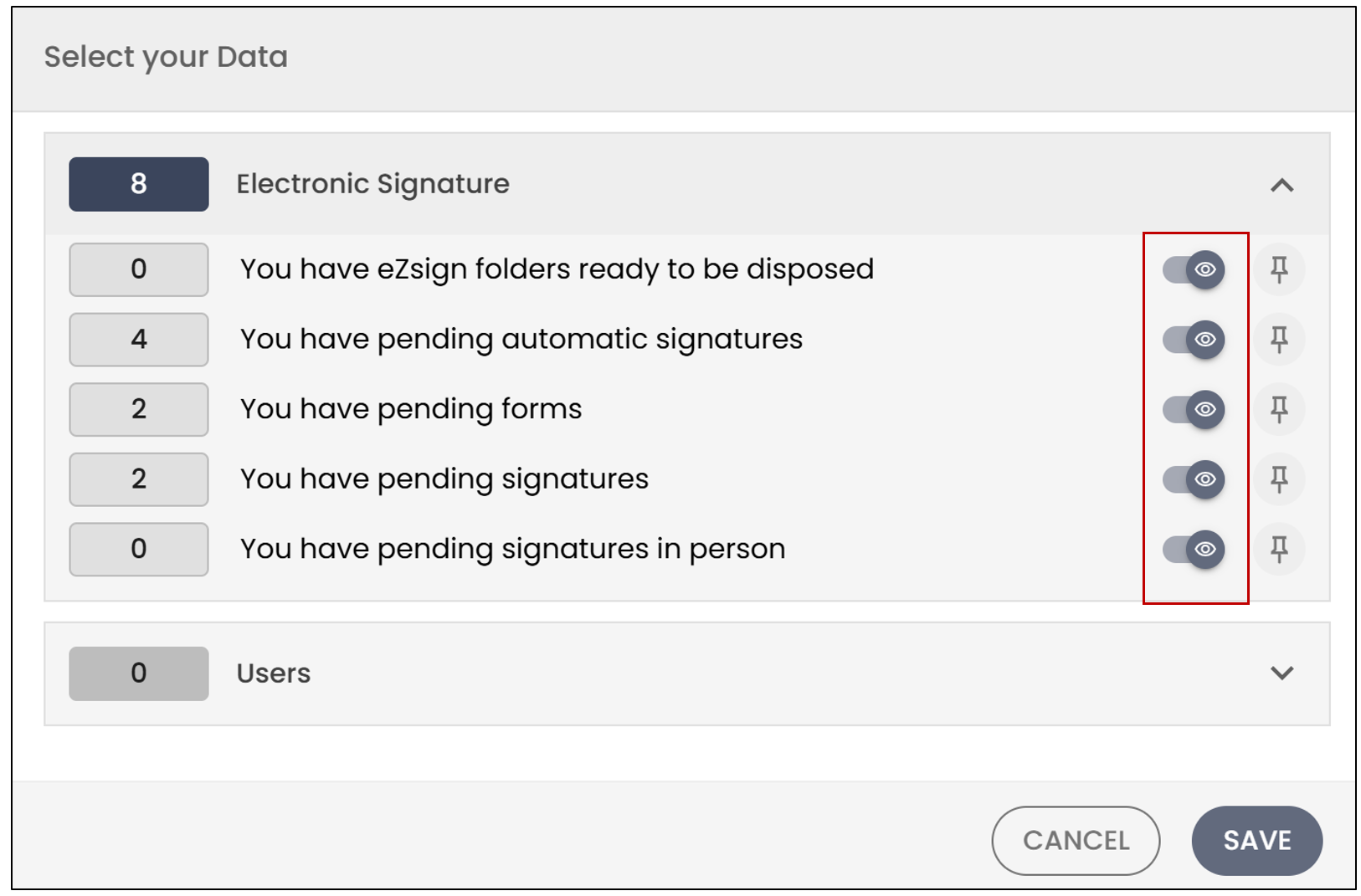This screenshot has width=1361, height=896.
Task: Pin the pending forms item
Action: 1279,409
